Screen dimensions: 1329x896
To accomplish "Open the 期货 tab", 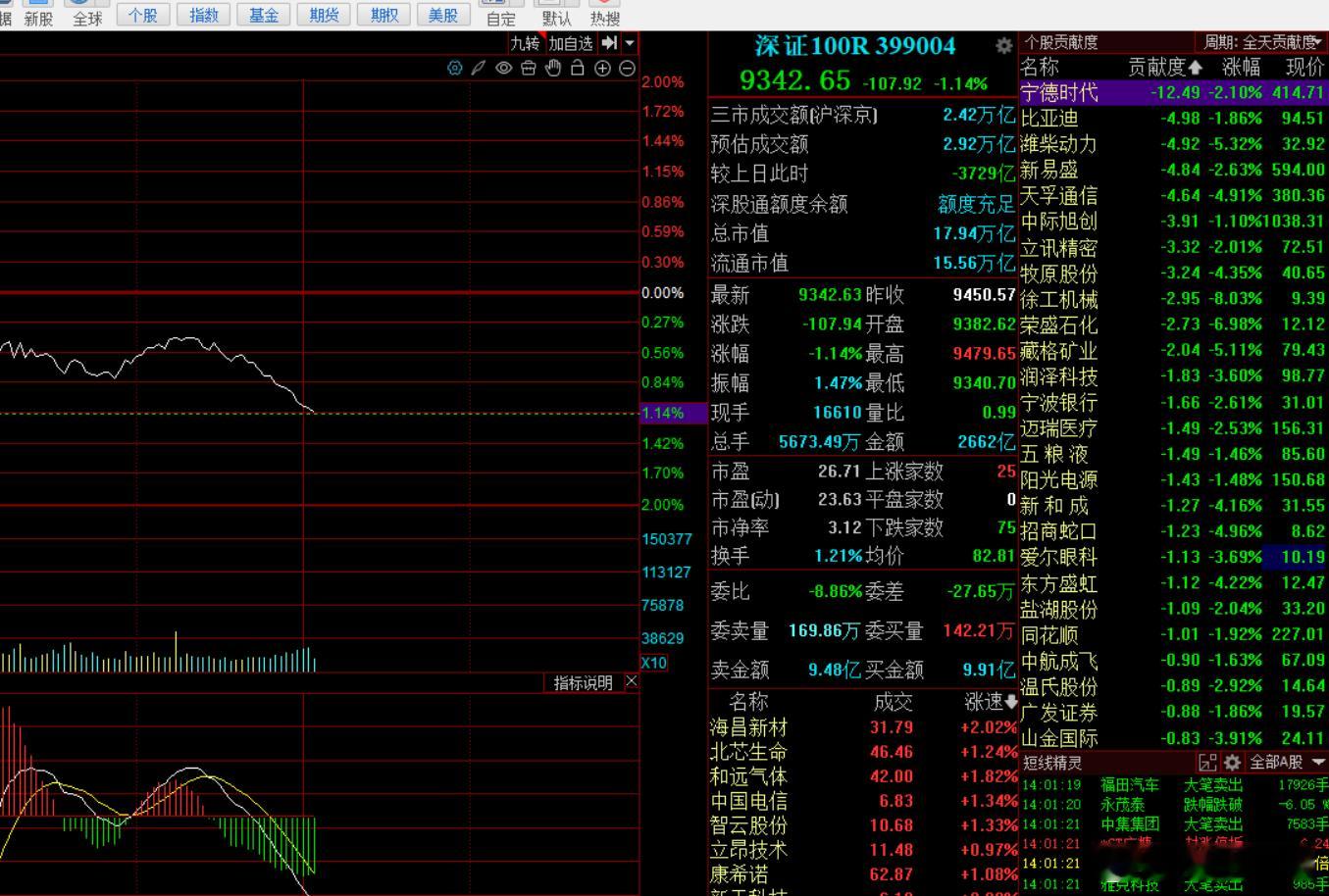I will [323, 14].
